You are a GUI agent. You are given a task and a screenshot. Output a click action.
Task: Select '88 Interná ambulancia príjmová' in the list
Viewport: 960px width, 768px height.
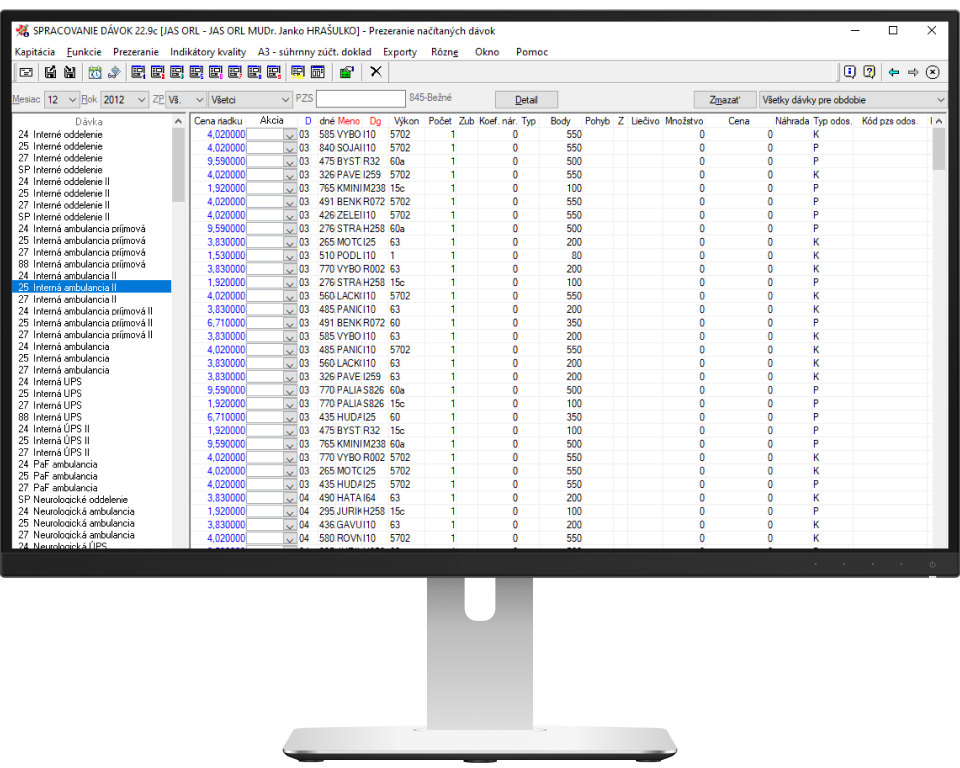(x=92, y=264)
